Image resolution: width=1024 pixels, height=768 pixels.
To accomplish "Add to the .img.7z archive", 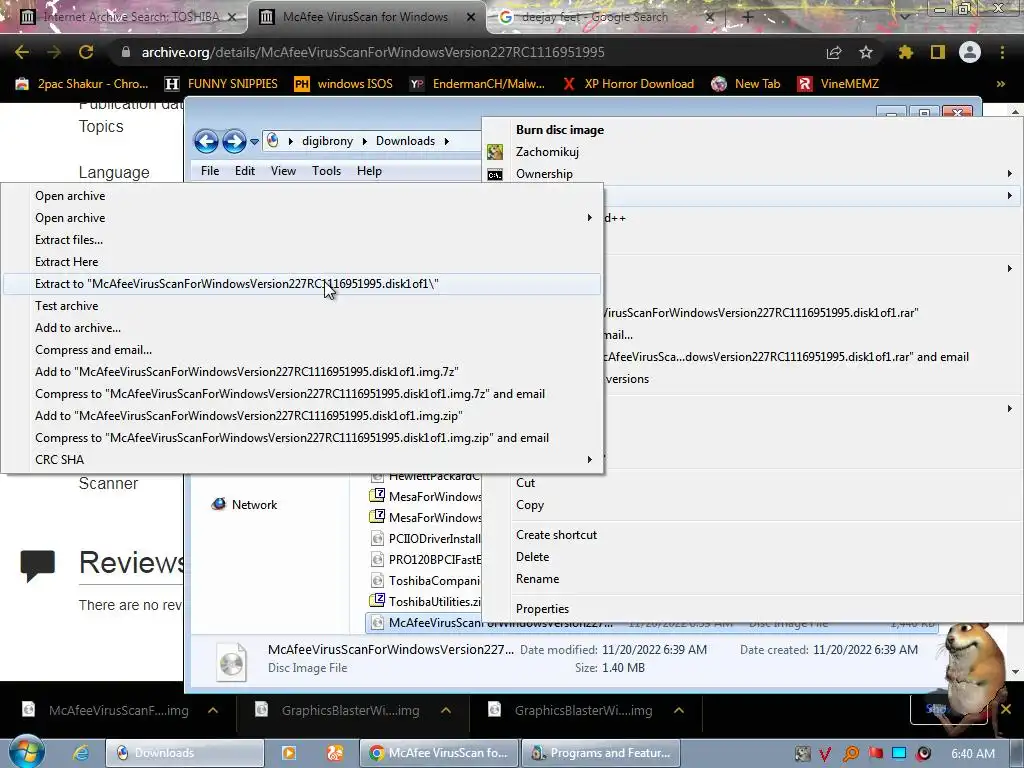I will pos(302,372).
